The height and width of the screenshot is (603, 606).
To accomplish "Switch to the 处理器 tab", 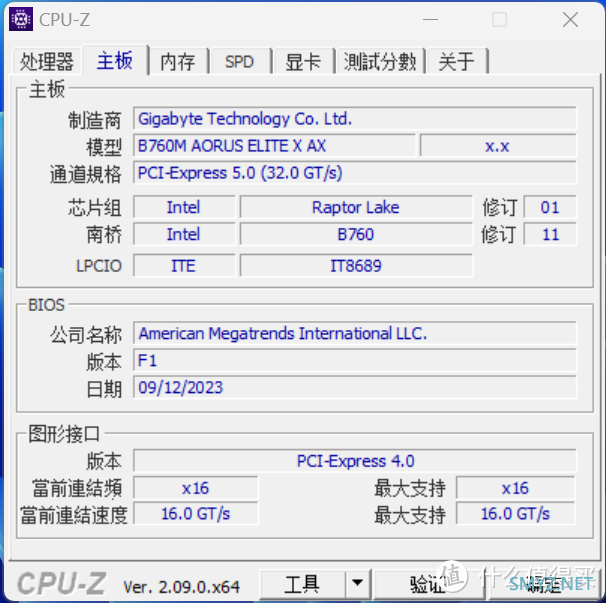I will (47, 61).
